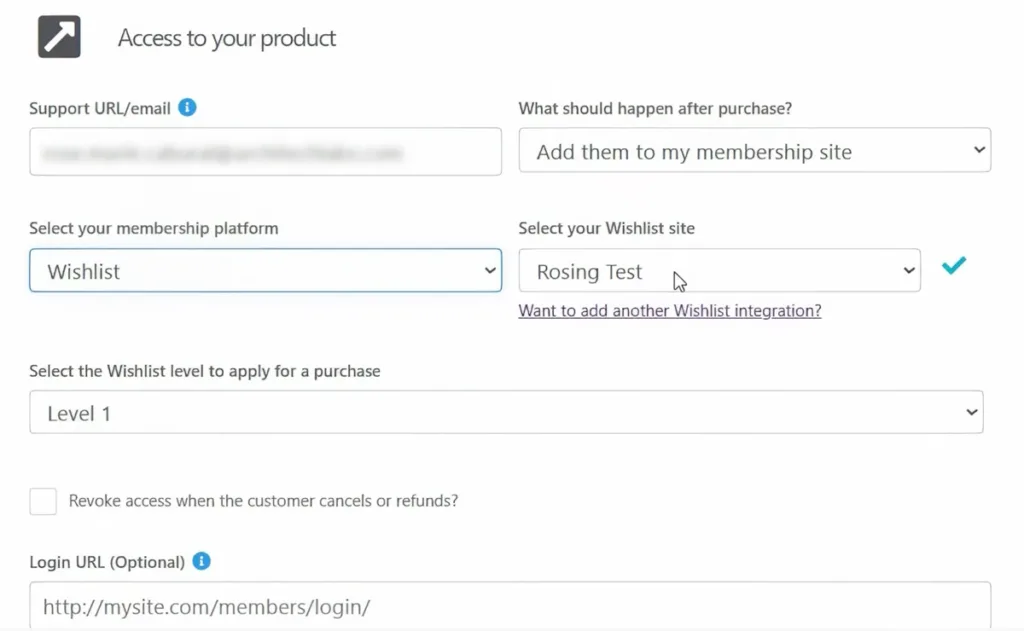The width and height of the screenshot is (1024, 631).
Task: Open the Wishlist site dropdown showing Rosing Test
Action: click(x=719, y=270)
